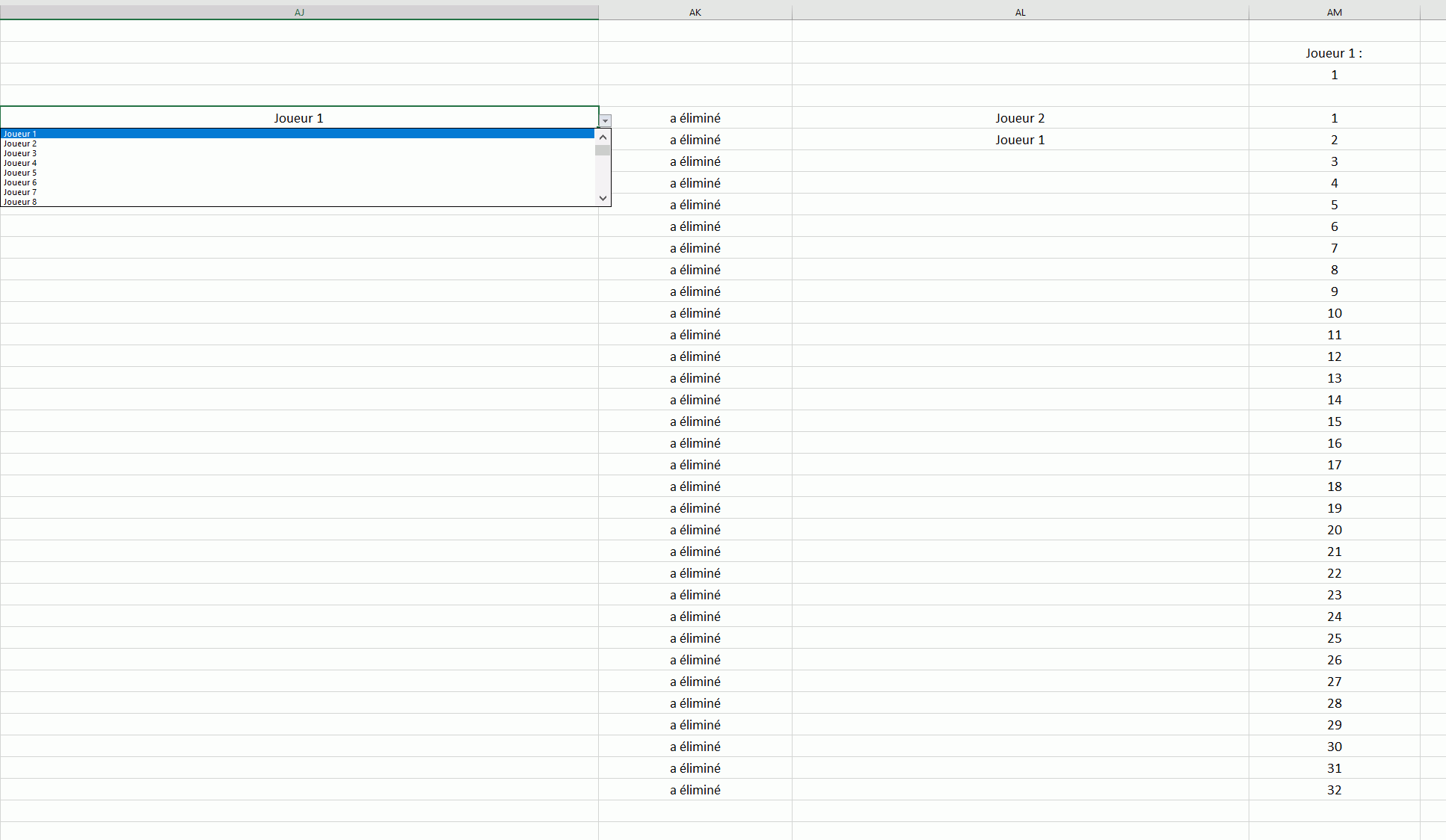Image resolution: width=1446 pixels, height=840 pixels.
Task: Click dropdown list scroll-up arrow
Action: 603,137
